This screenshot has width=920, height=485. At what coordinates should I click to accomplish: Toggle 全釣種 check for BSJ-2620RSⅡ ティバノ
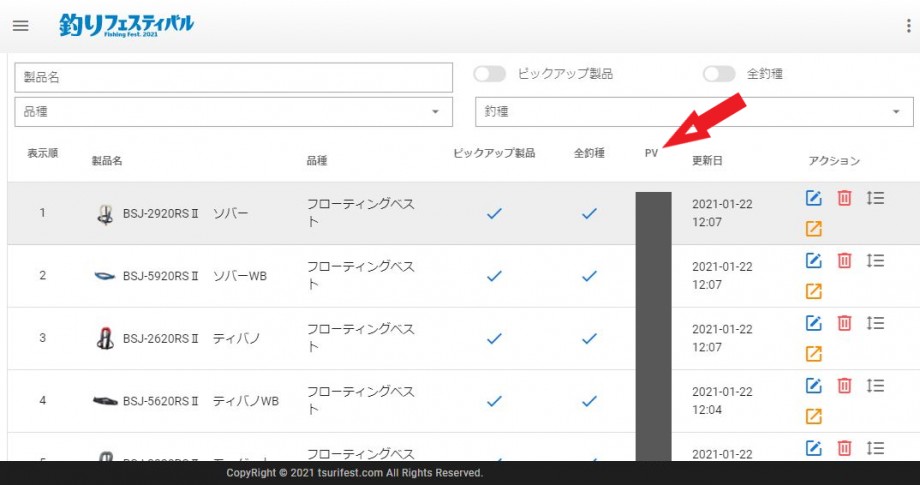click(x=589, y=338)
